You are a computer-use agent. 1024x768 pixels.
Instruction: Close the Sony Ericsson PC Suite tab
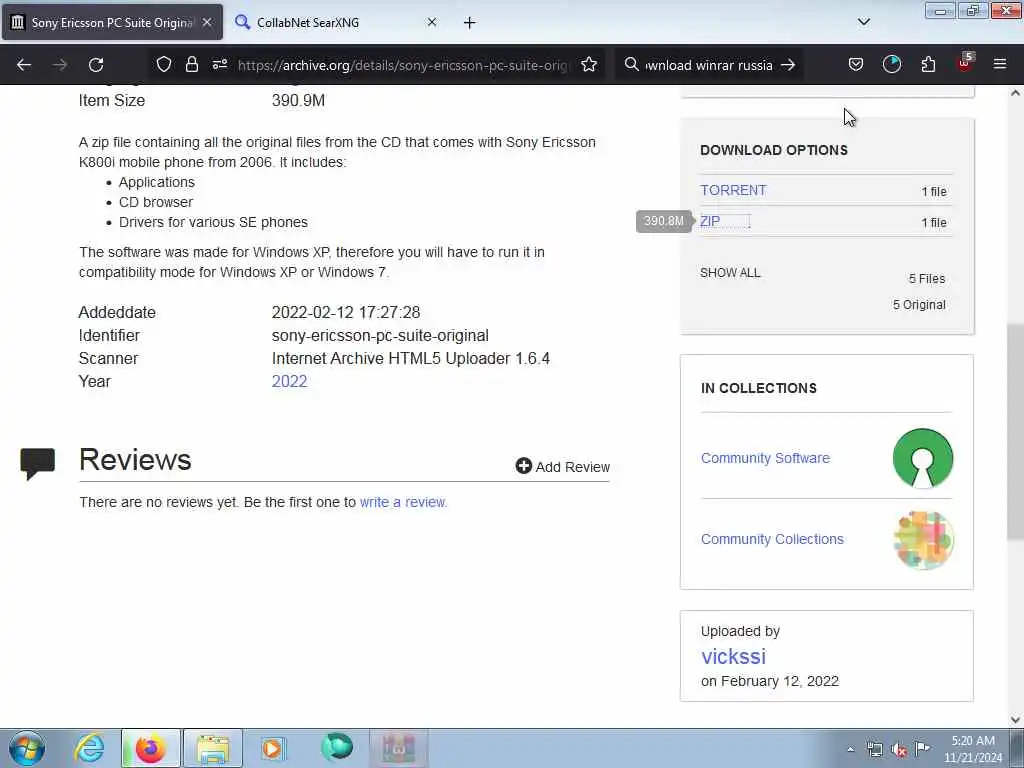207,22
